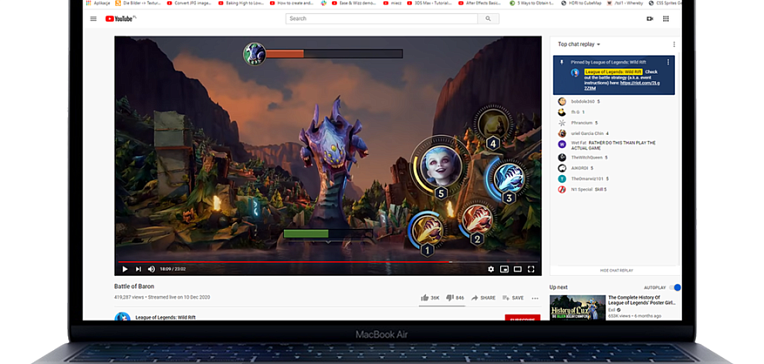Open the create video camera icon
Viewport: 764px width, 364px height.
pyautogui.click(x=649, y=19)
